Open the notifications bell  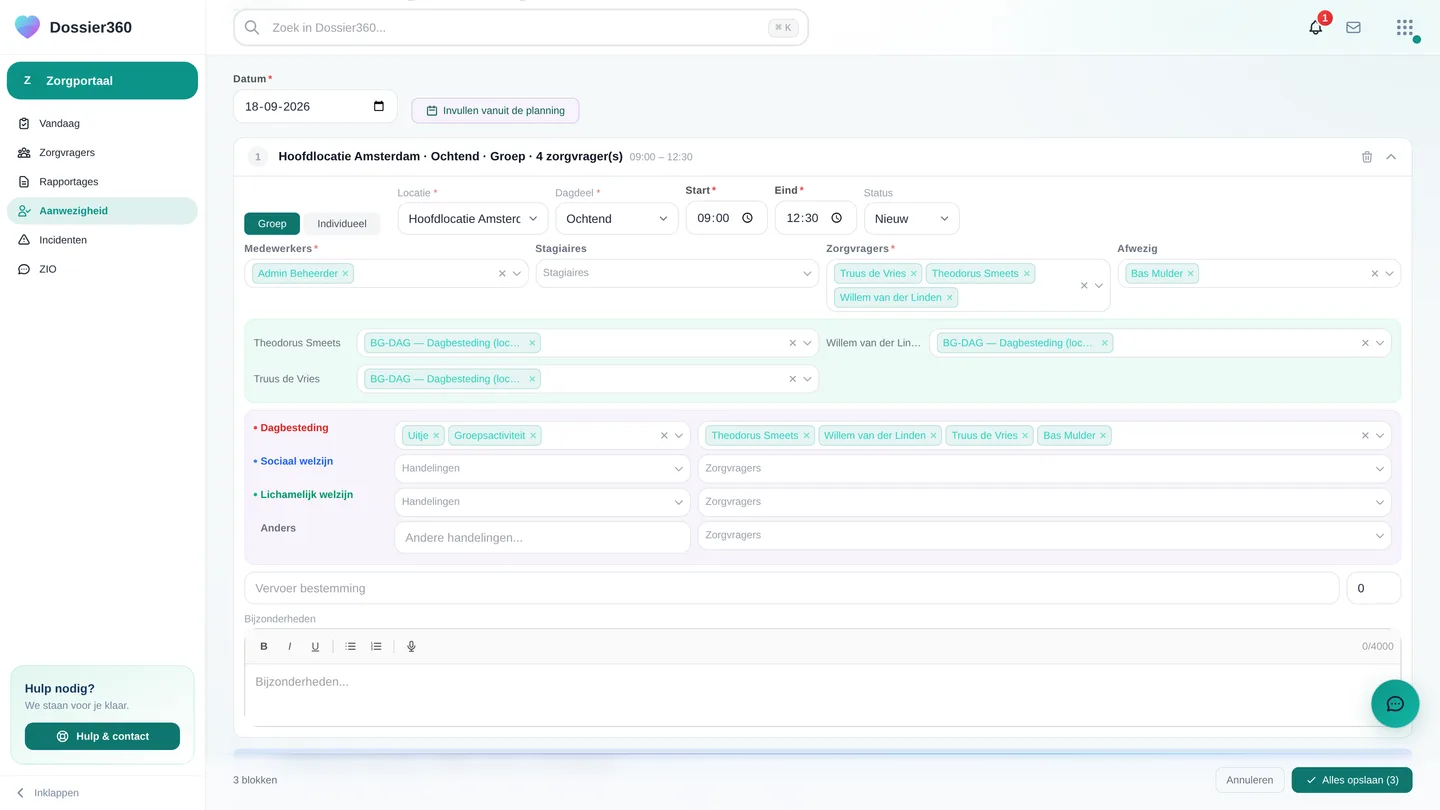pyautogui.click(x=1316, y=28)
